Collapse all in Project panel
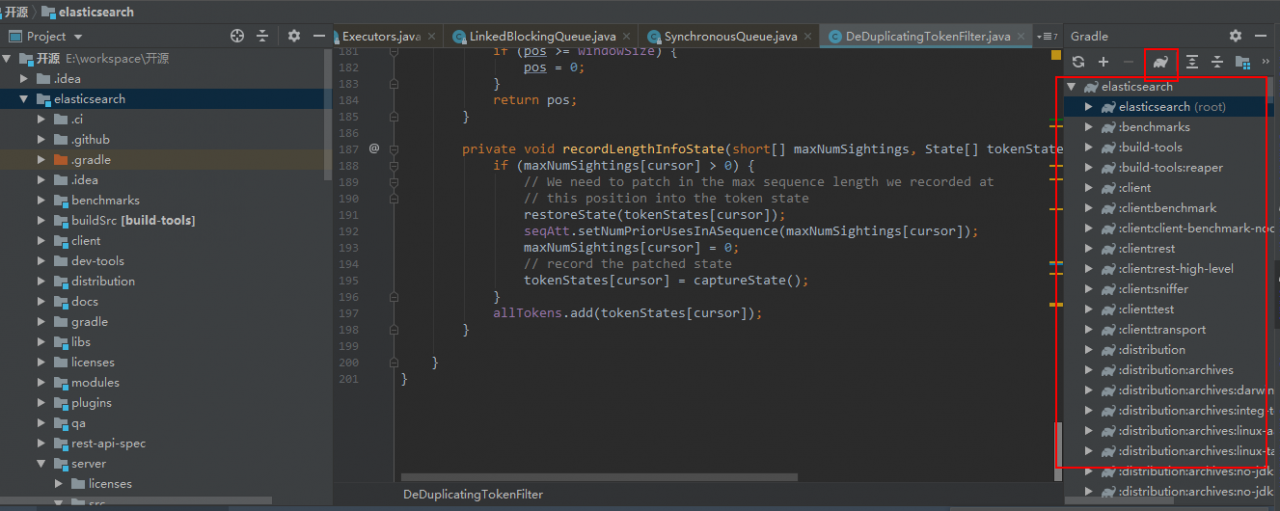The image size is (1280, 511). coord(262,36)
